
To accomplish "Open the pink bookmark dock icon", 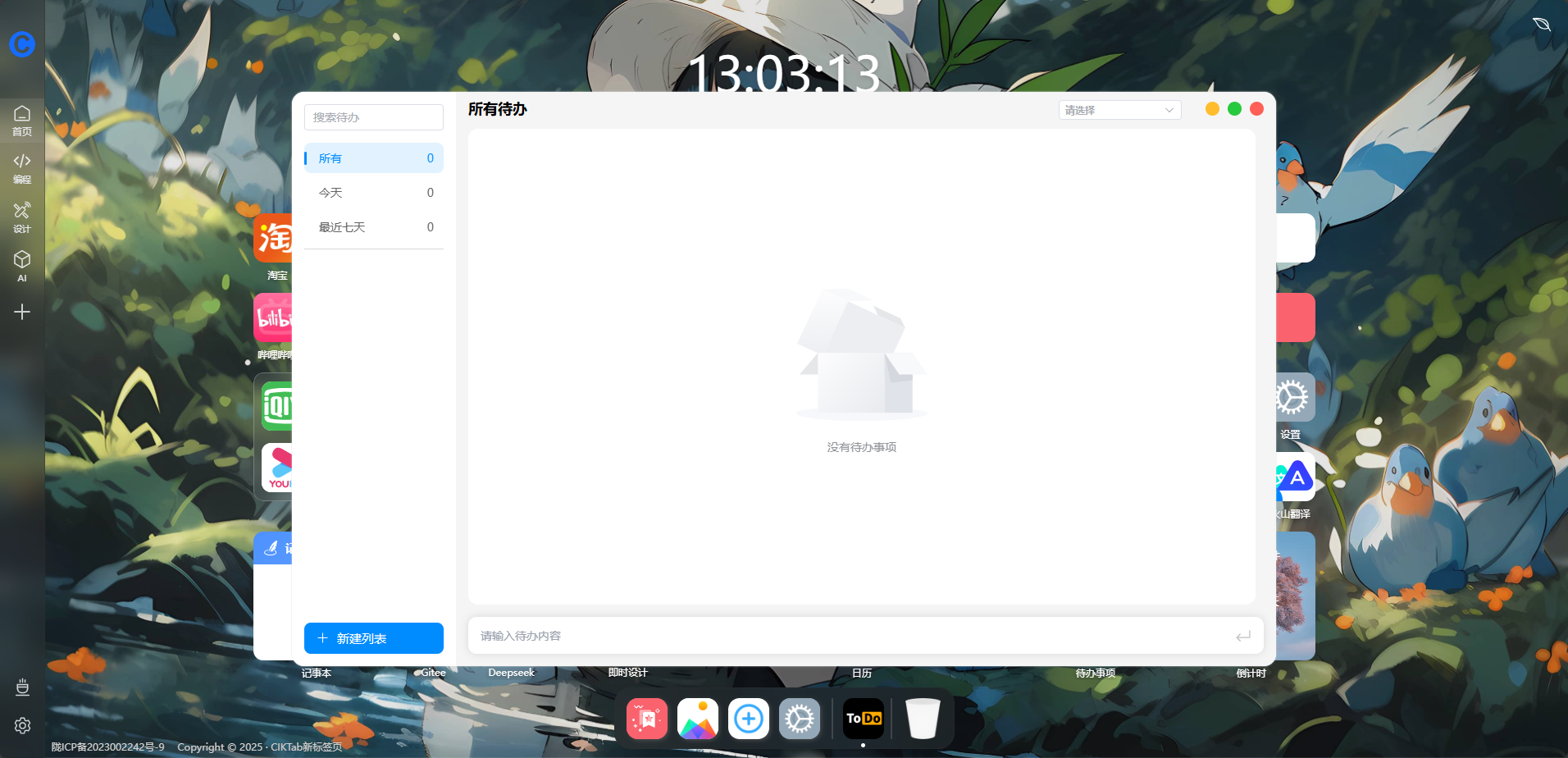I will [x=646, y=719].
